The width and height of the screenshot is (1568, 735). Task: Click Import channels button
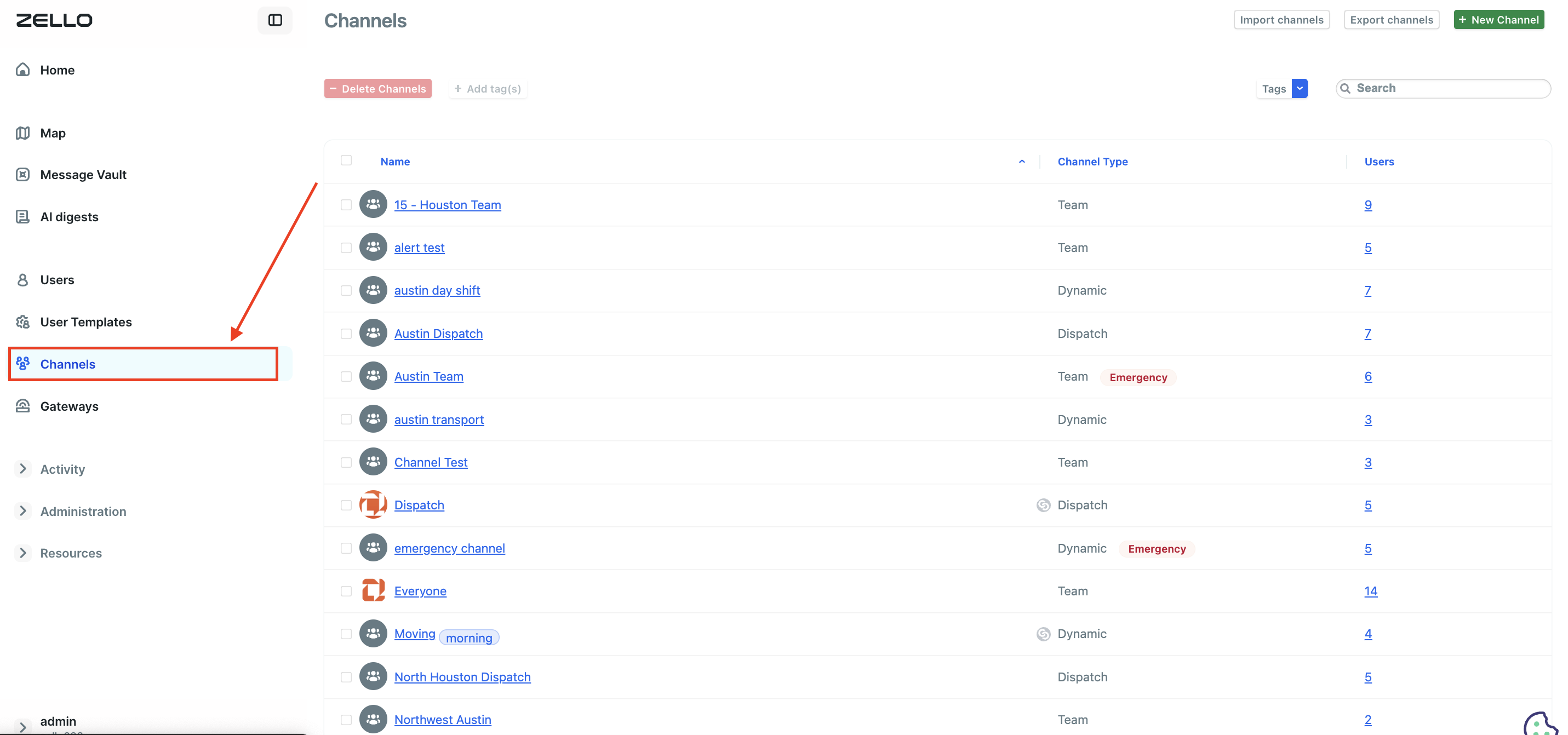pyautogui.click(x=1281, y=20)
